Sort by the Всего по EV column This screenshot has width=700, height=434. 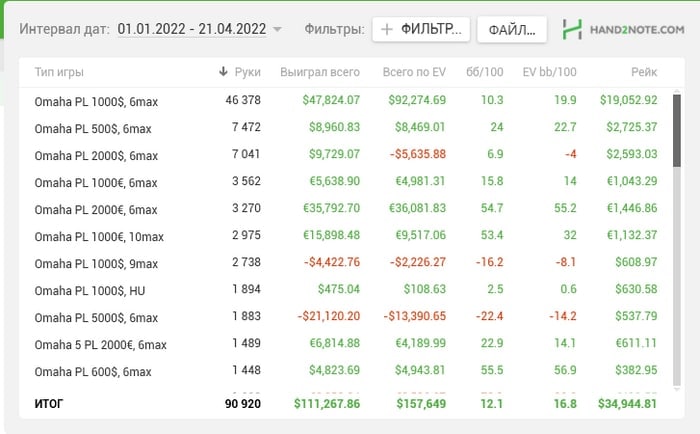point(414,72)
